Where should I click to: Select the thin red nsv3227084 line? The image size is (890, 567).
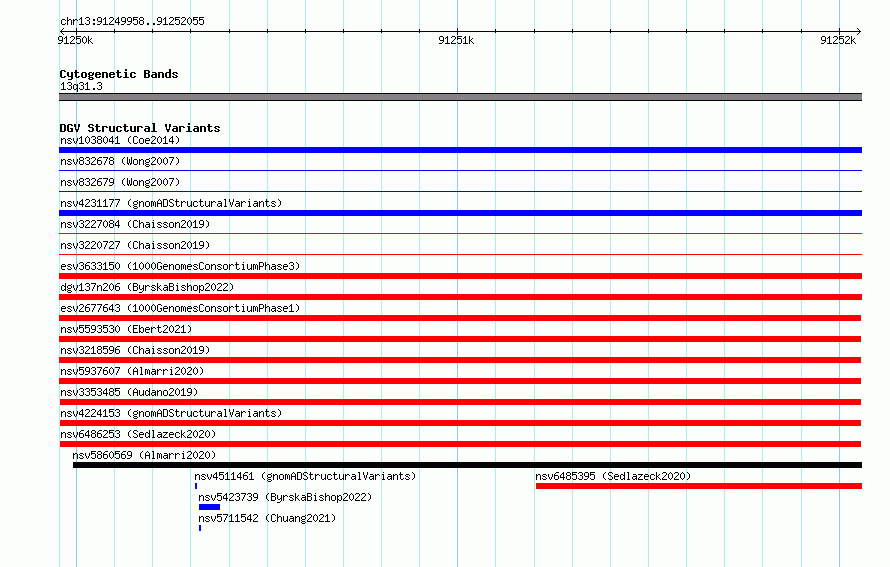coord(460,233)
